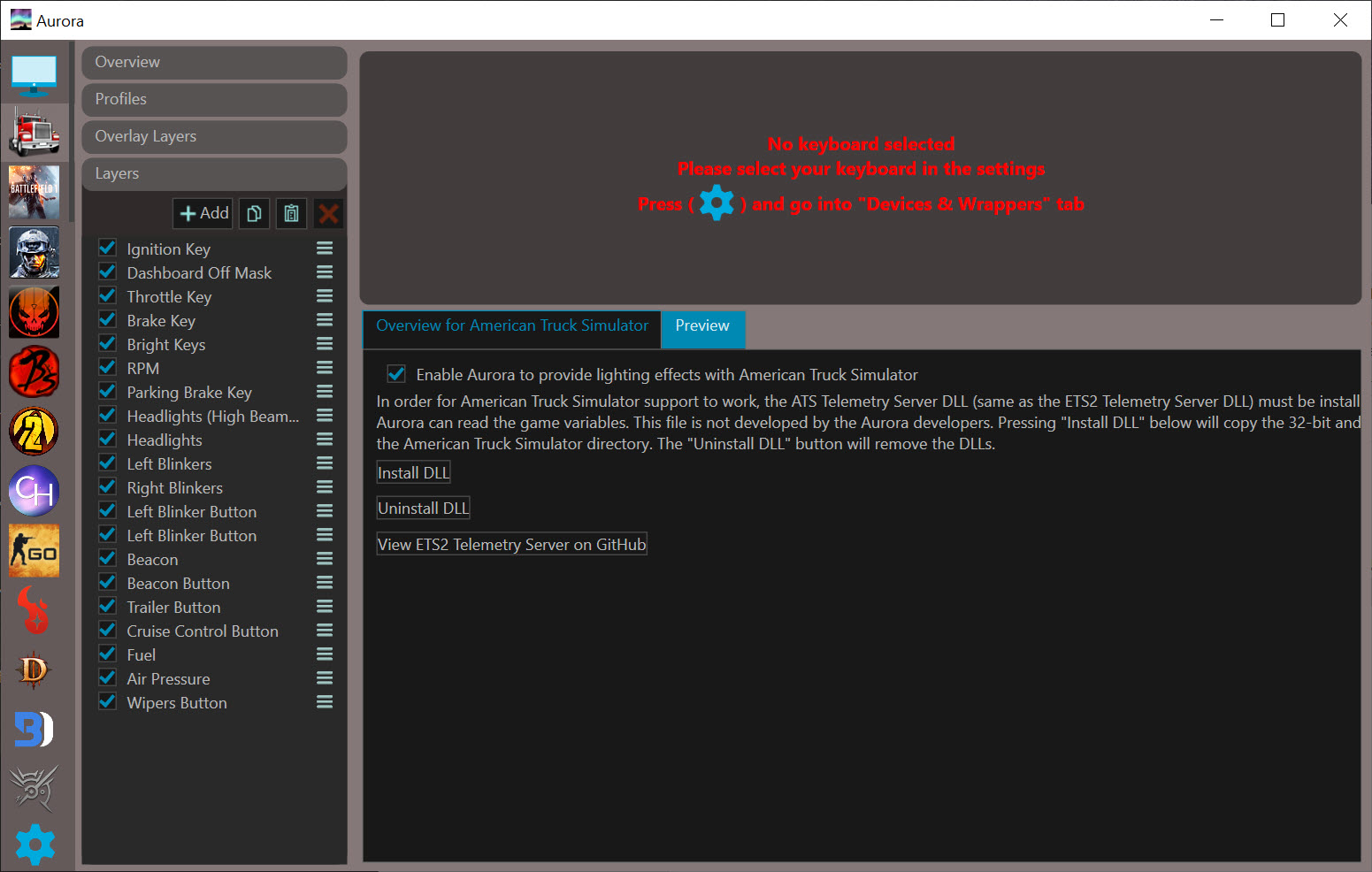Viewport: 1372px width, 872px height.
Task: Select the Desktop monitor profile icon
Action: (x=34, y=75)
